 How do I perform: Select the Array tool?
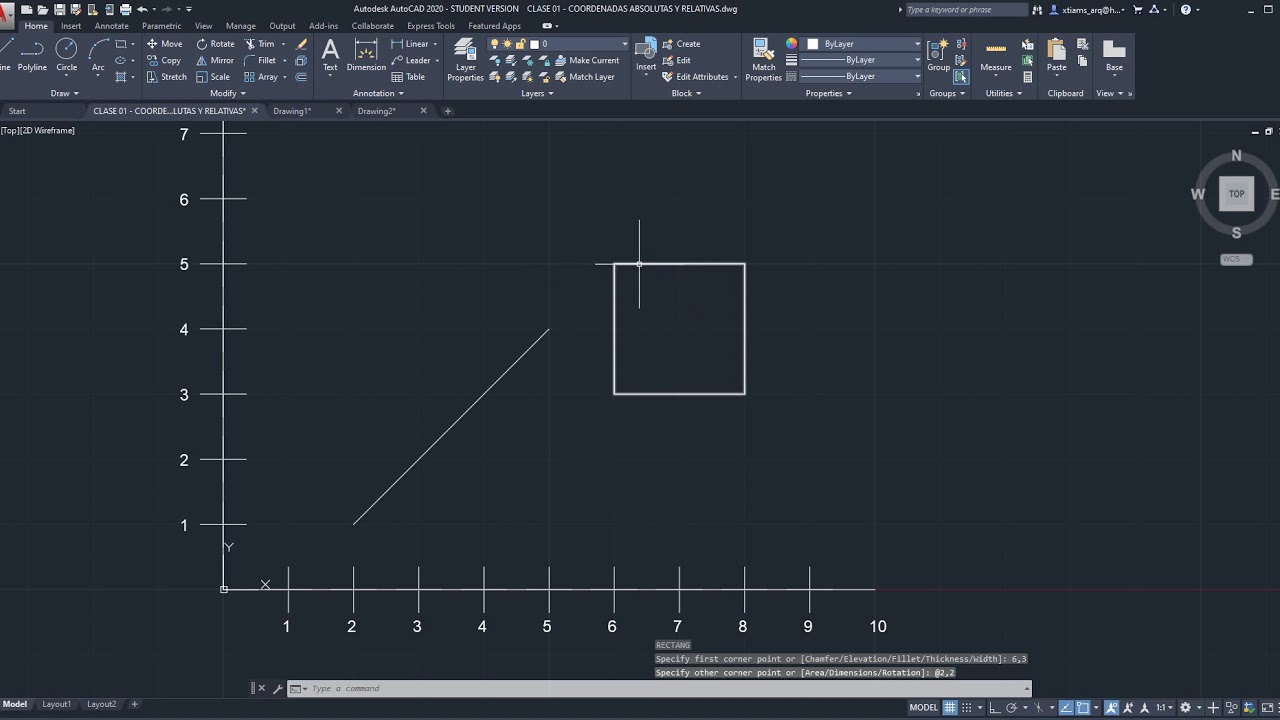(x=260, y=77)
